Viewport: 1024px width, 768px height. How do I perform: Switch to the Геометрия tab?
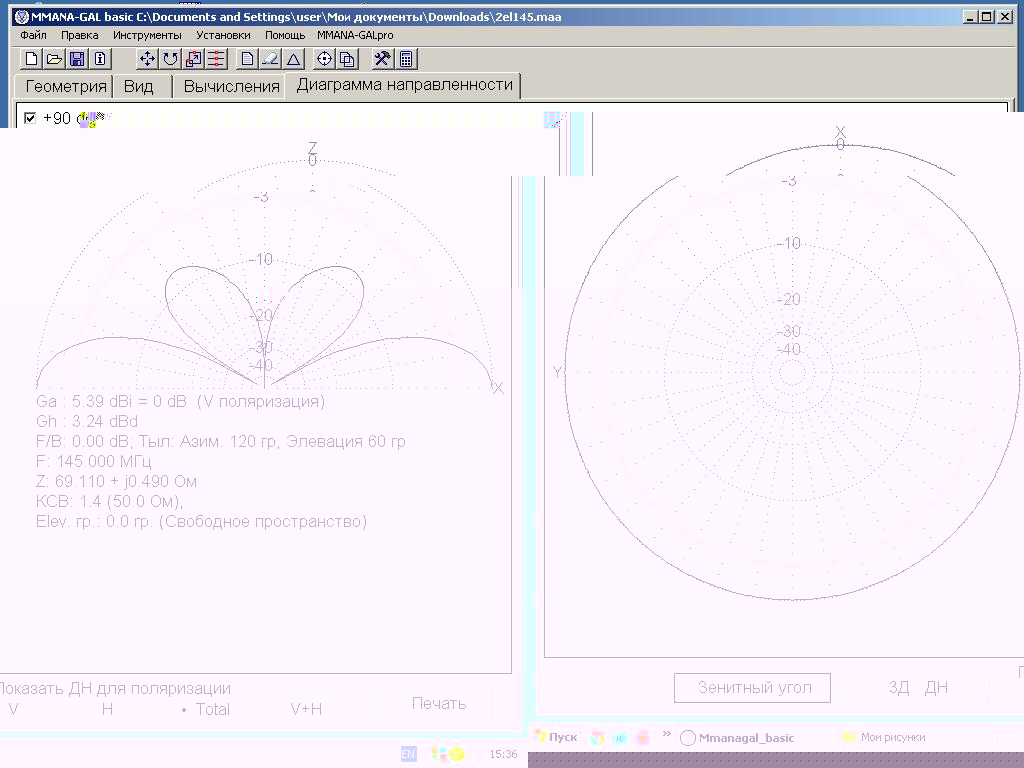[x=65, y=86]
